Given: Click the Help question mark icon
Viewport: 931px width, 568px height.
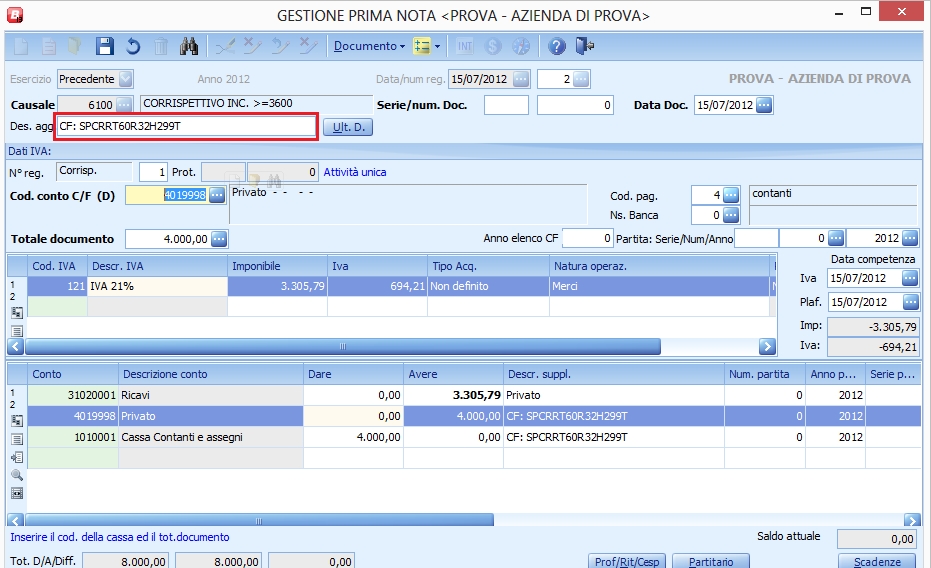Looking at the screenshot, I should pyautogui.click(x=557, y=46).
